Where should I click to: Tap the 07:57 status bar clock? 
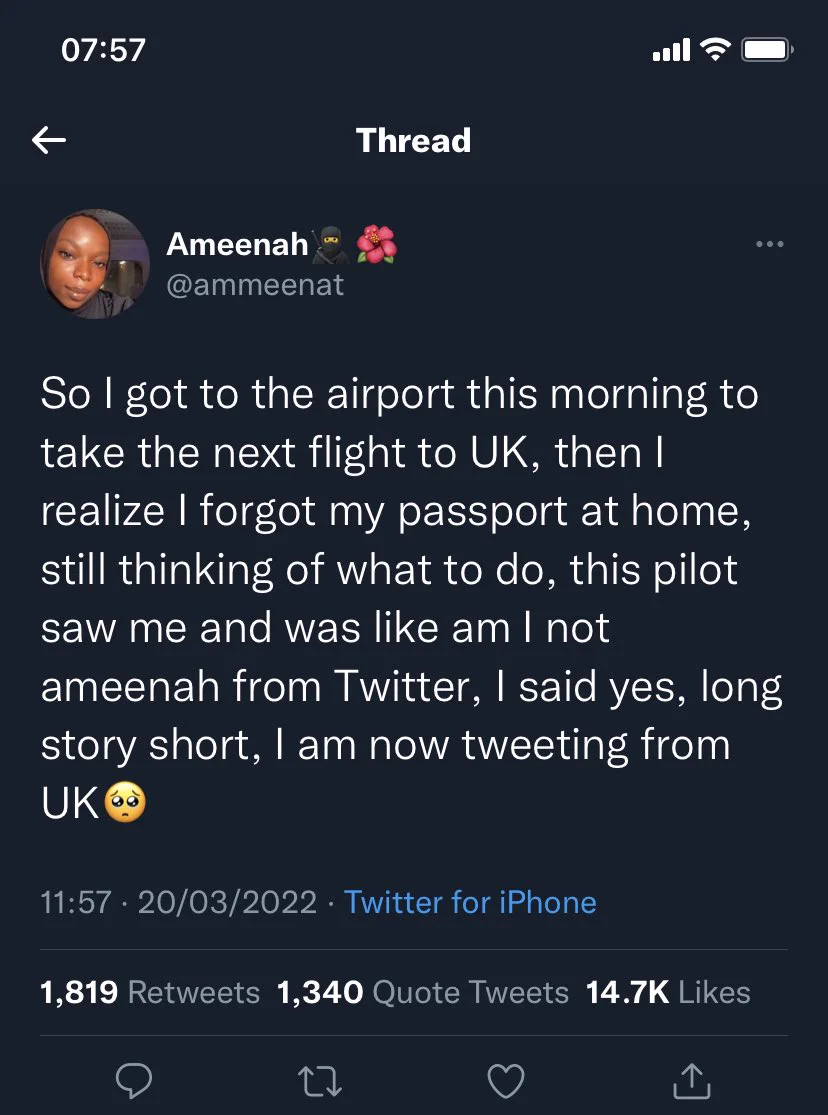point(103,50)
